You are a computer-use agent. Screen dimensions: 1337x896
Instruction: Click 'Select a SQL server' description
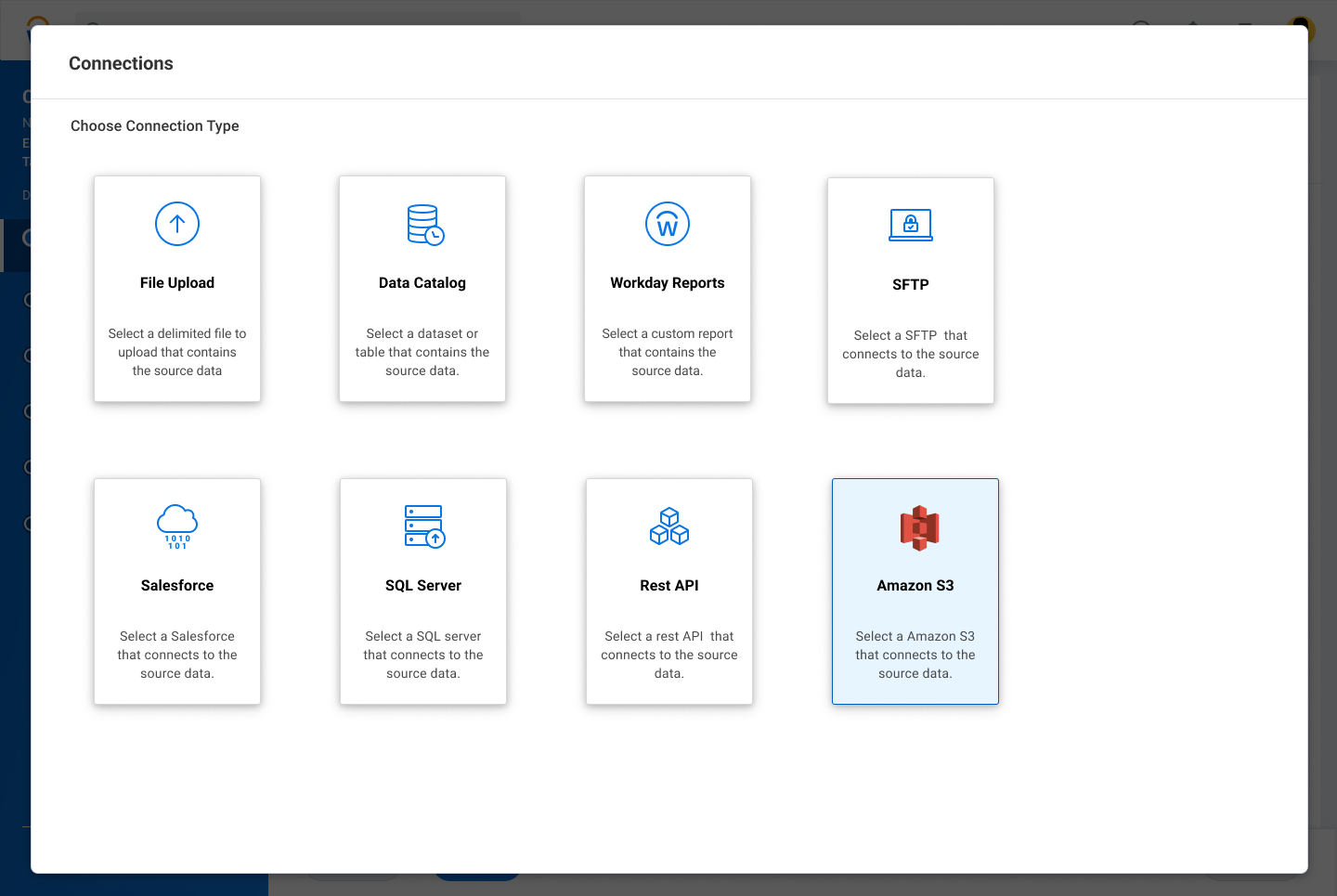coord(423,655)
